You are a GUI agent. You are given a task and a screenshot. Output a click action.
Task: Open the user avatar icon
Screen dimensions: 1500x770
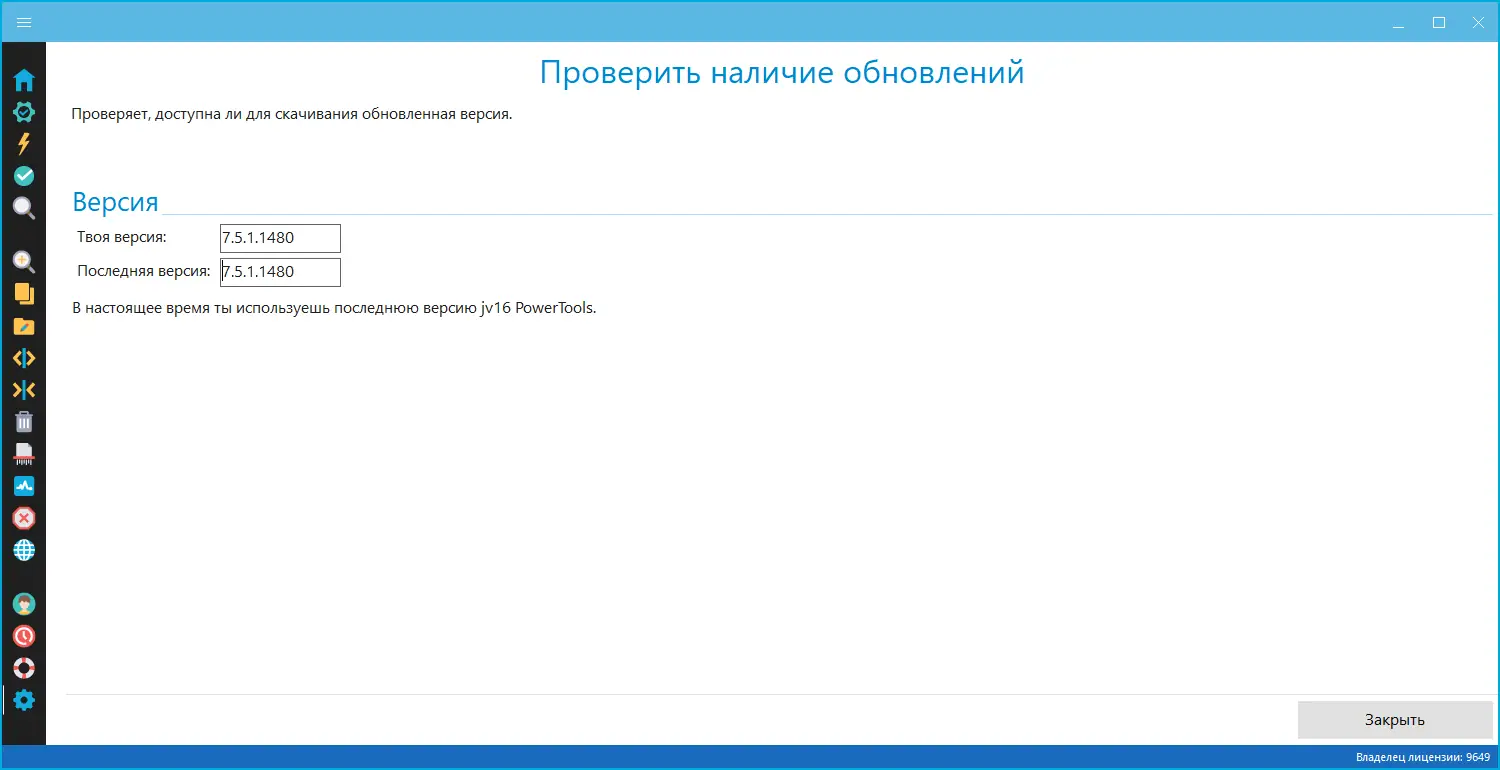click(24, 604)
